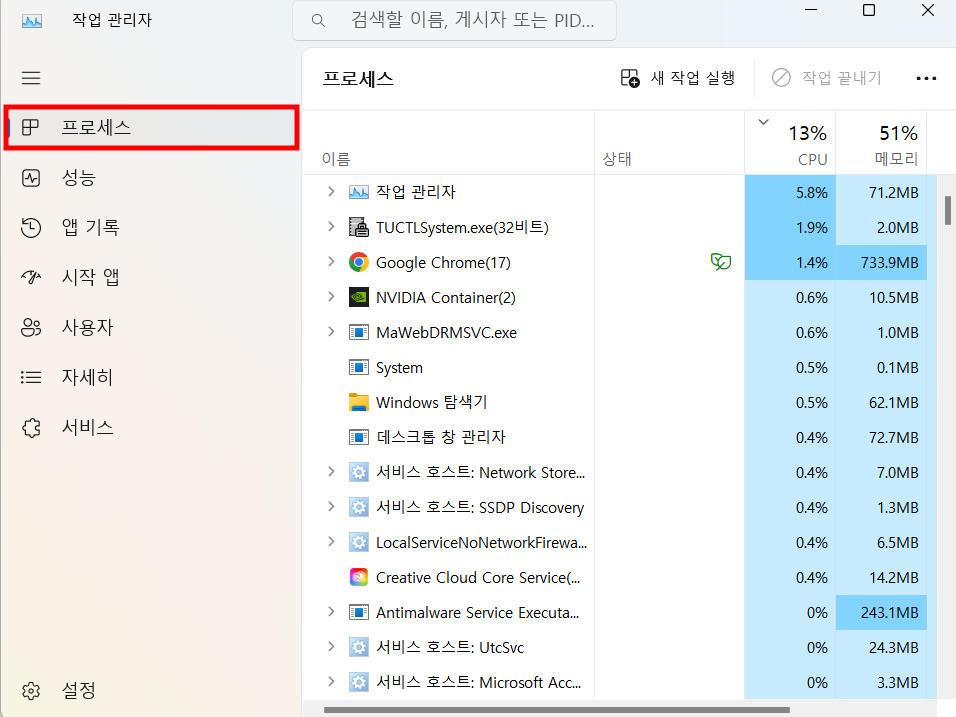
Task: Click the 성능 performance icon
Action: [31, 178]
